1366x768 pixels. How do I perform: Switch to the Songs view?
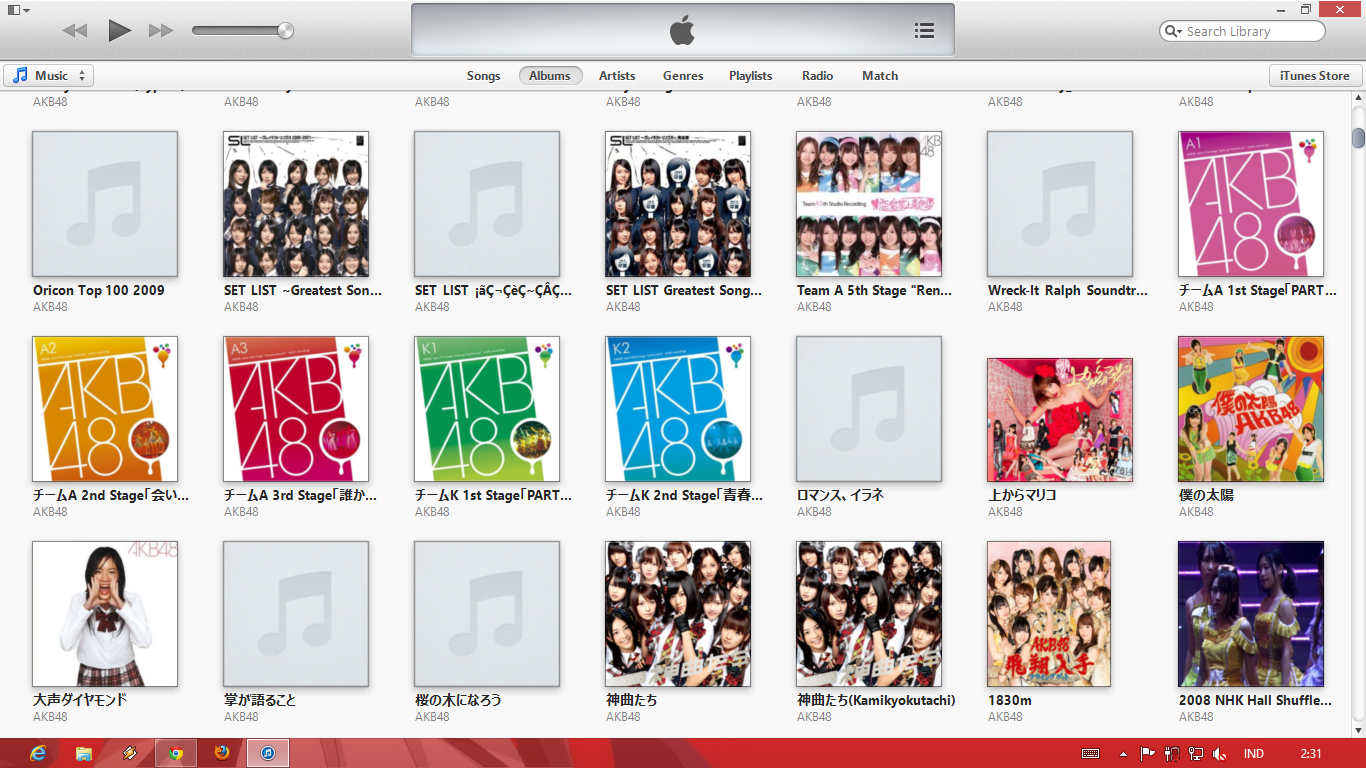[483, 75]
